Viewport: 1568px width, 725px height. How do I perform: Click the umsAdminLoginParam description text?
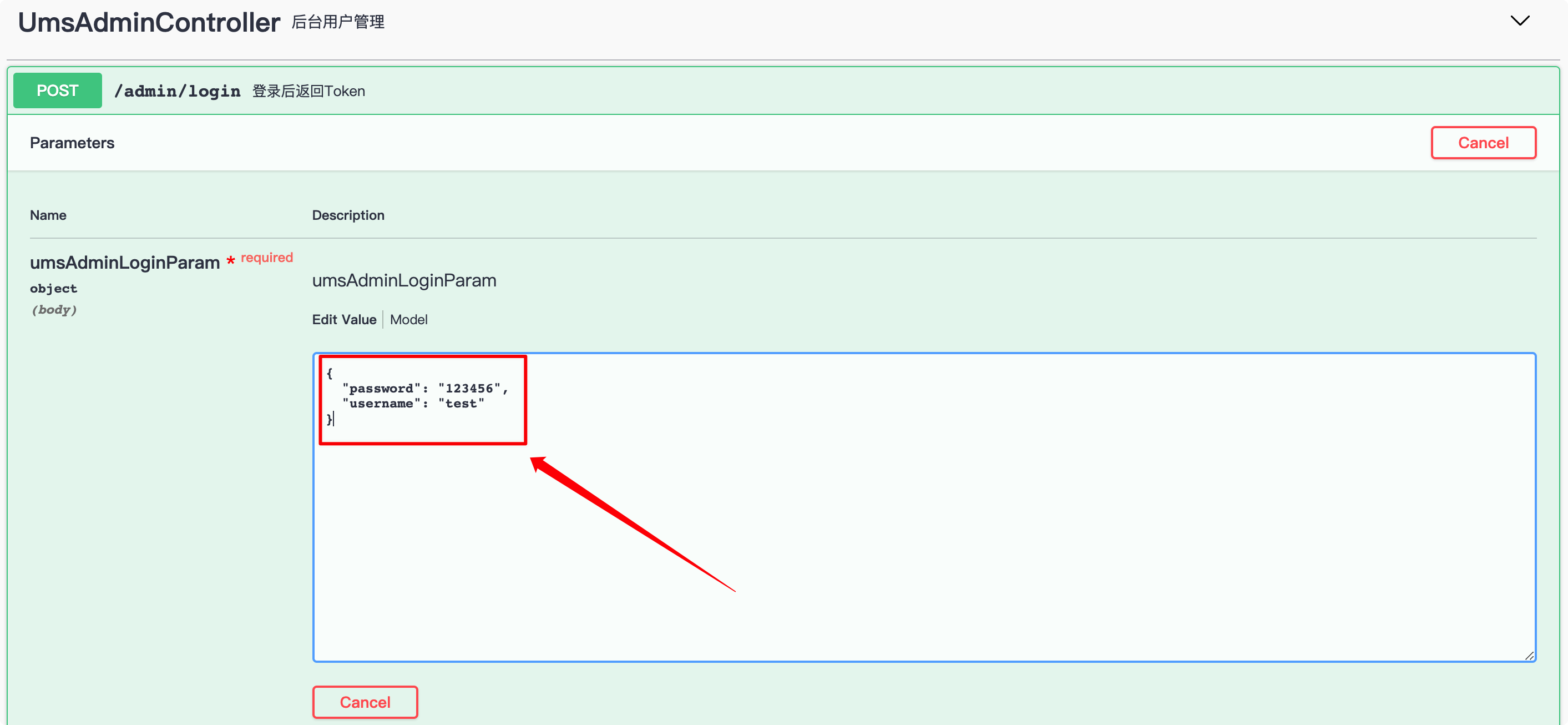click(x=404, y=280)
